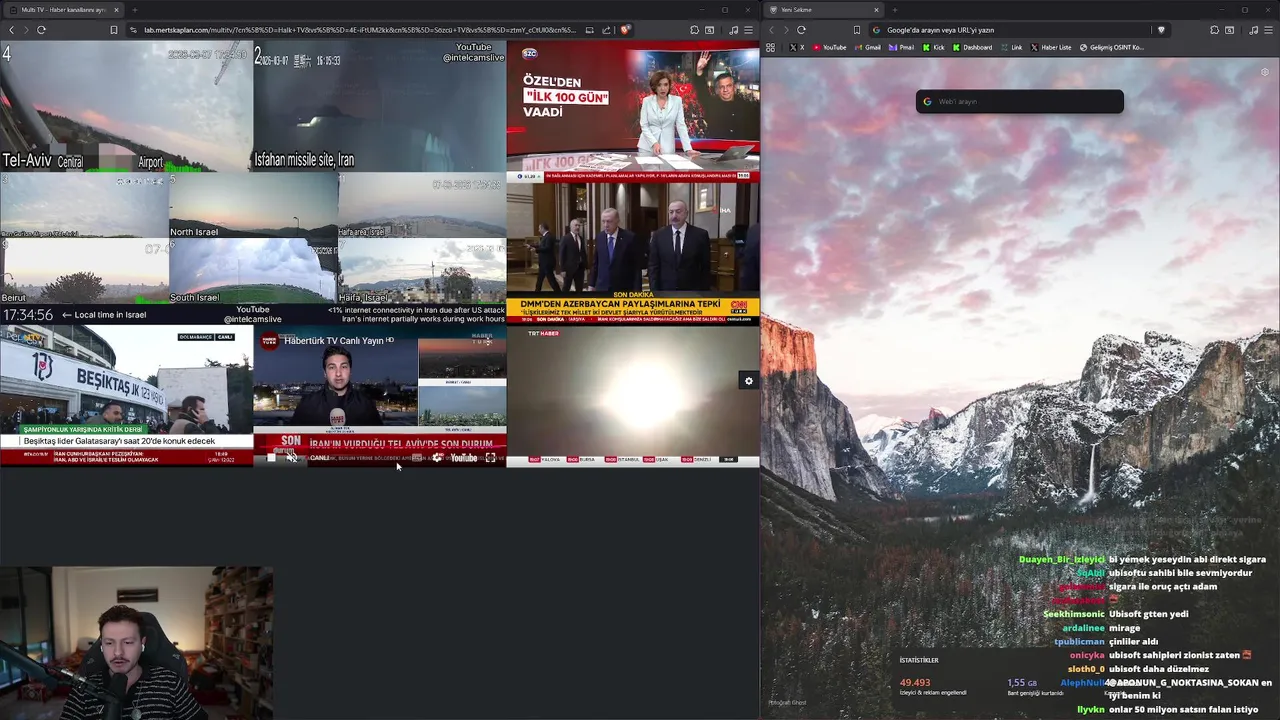The image size is (1280, 720).
Task: Go back in the Multi TV browser window
Action: pos(11,30)
